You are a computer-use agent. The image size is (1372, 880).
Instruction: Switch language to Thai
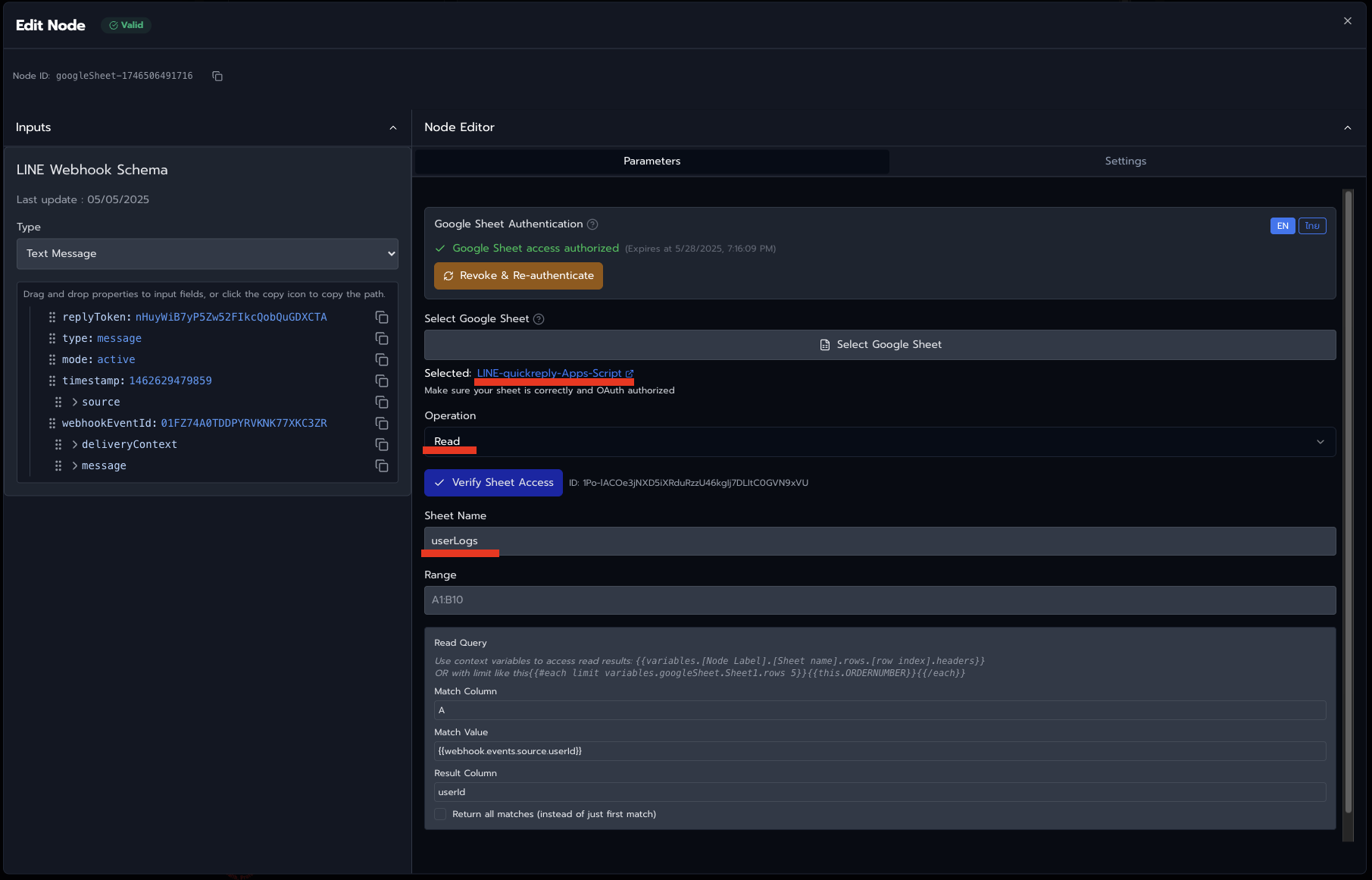(x=1312, y=226)
